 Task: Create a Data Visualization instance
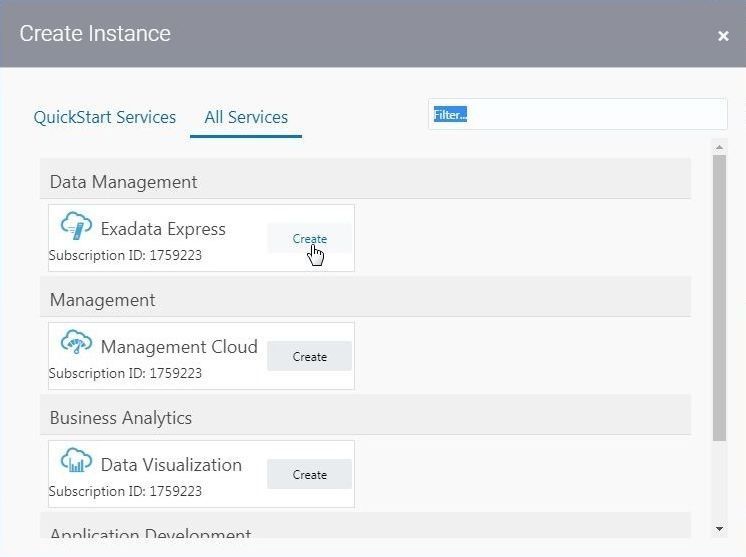[x=309, y=474]
